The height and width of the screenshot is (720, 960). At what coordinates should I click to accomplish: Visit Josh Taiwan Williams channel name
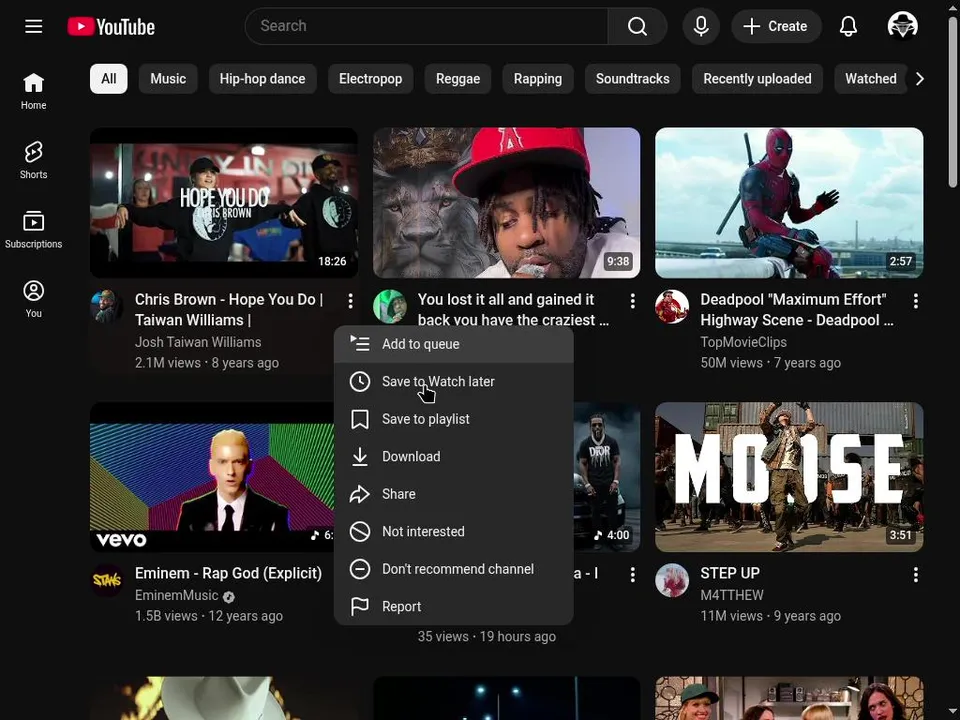tap(198, 342)
